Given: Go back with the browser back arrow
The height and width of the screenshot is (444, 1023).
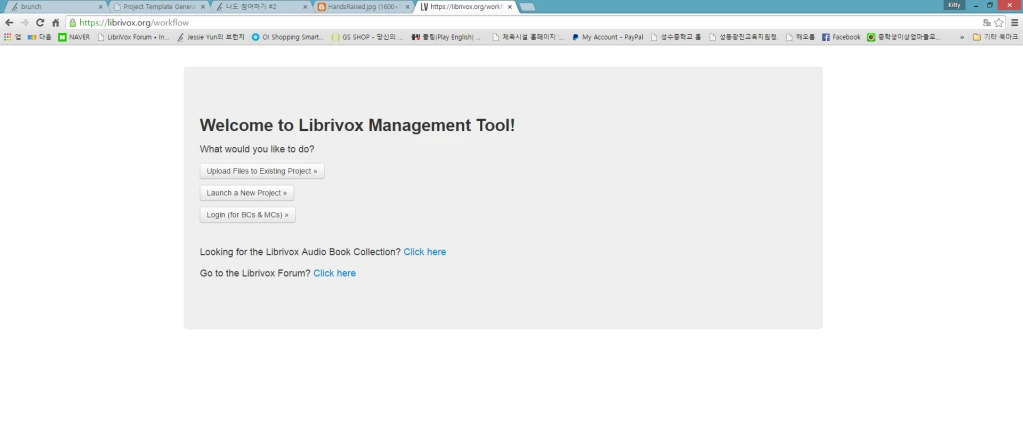Looking at the screenshot, I should (x=8, y=22).
